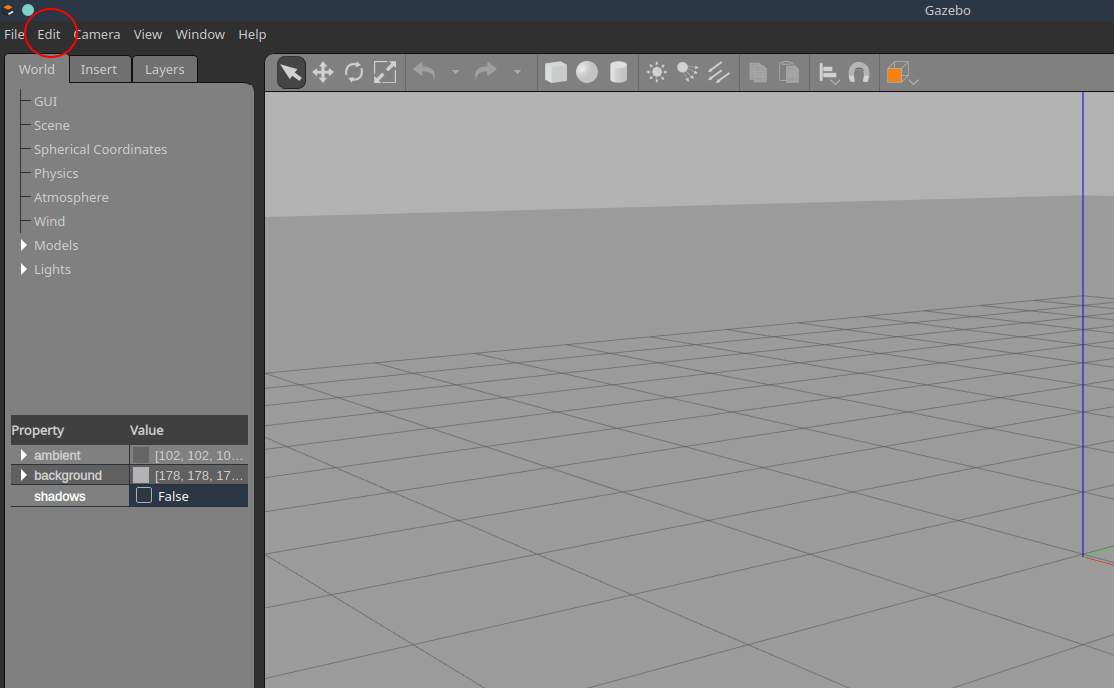Select the Lights label in tree

(53, 269)
